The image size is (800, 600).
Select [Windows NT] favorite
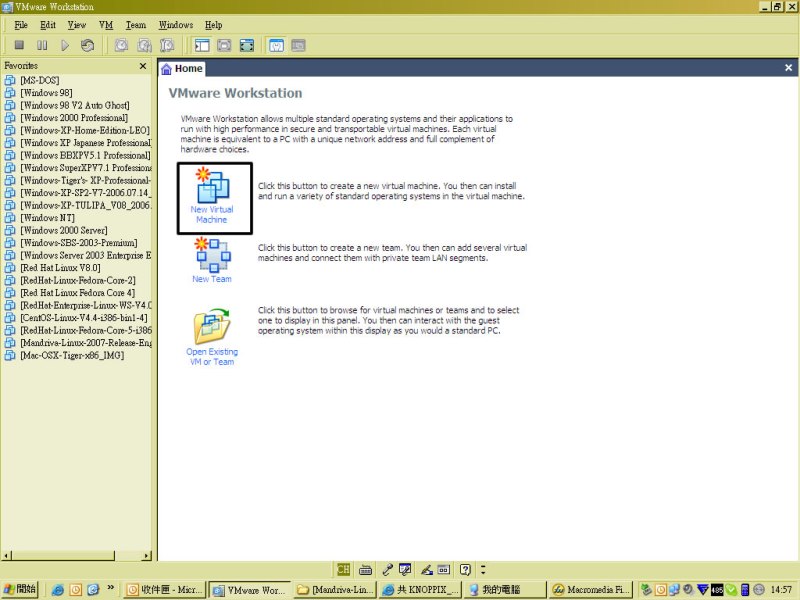coord(47,217)
